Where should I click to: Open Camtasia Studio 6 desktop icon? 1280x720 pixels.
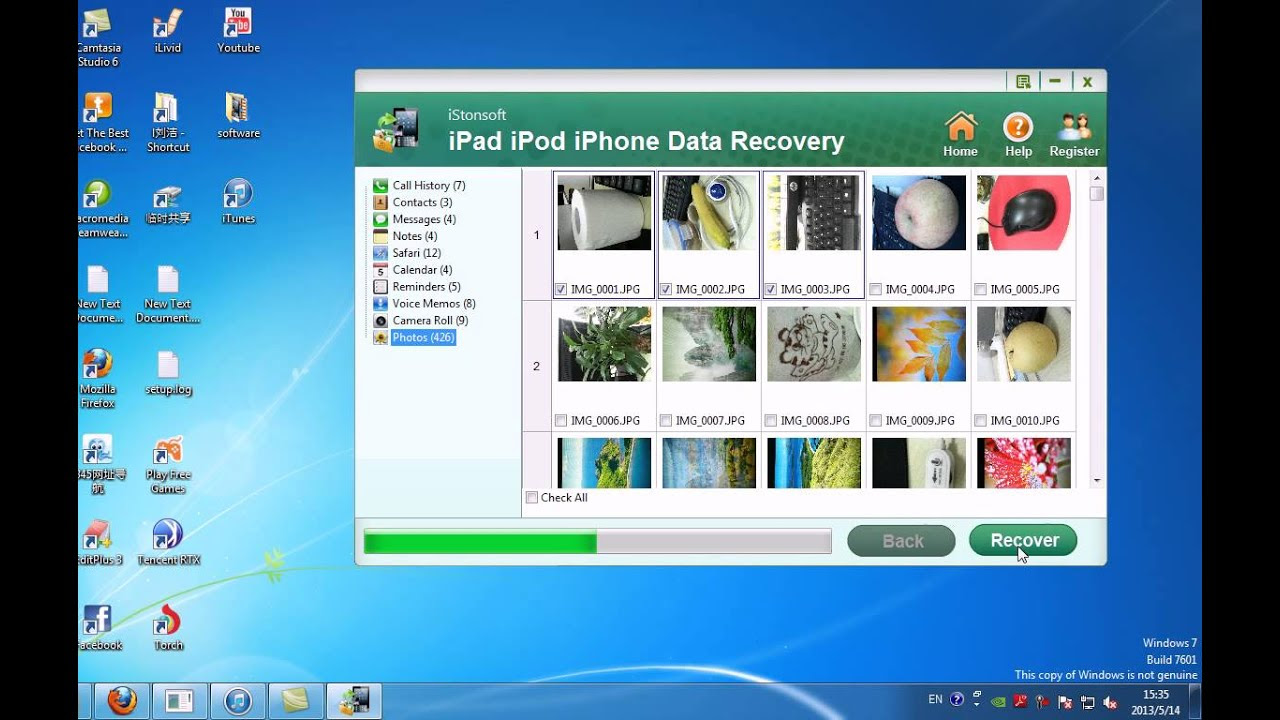(97, 38)
